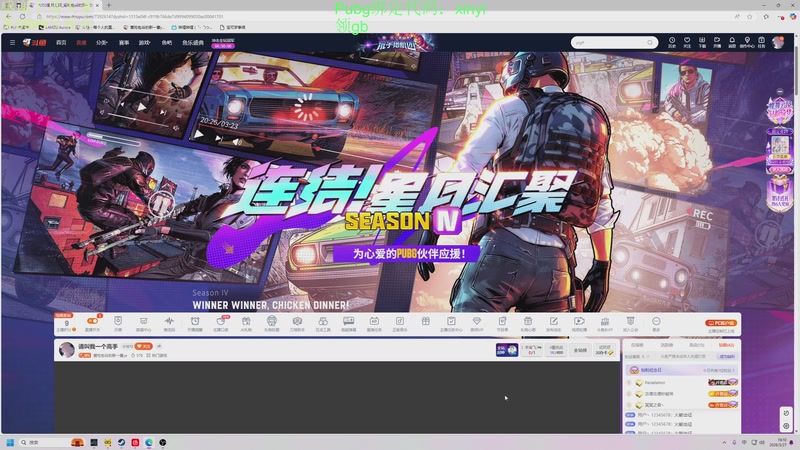
Task: Switch to the red highlighted chat panel tab
Action: pos(726,345)
